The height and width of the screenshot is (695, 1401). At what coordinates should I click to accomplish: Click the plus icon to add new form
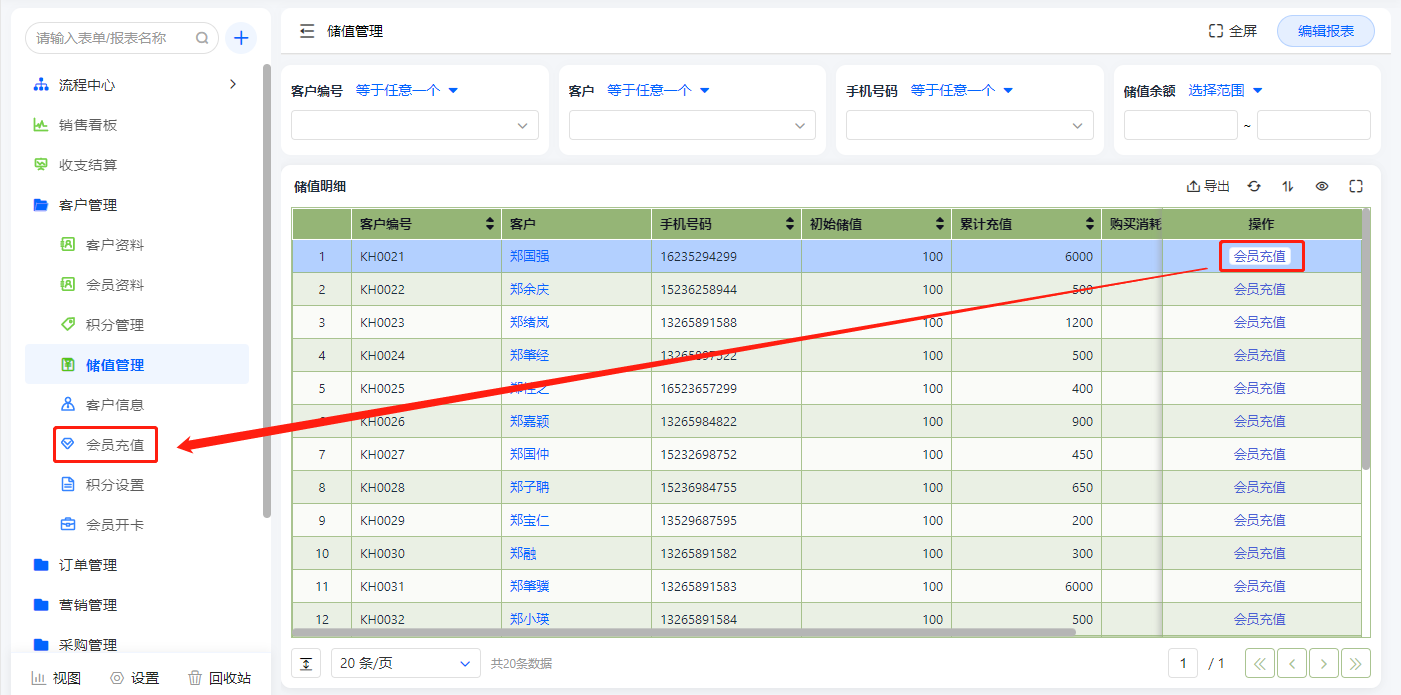(241, 39)
